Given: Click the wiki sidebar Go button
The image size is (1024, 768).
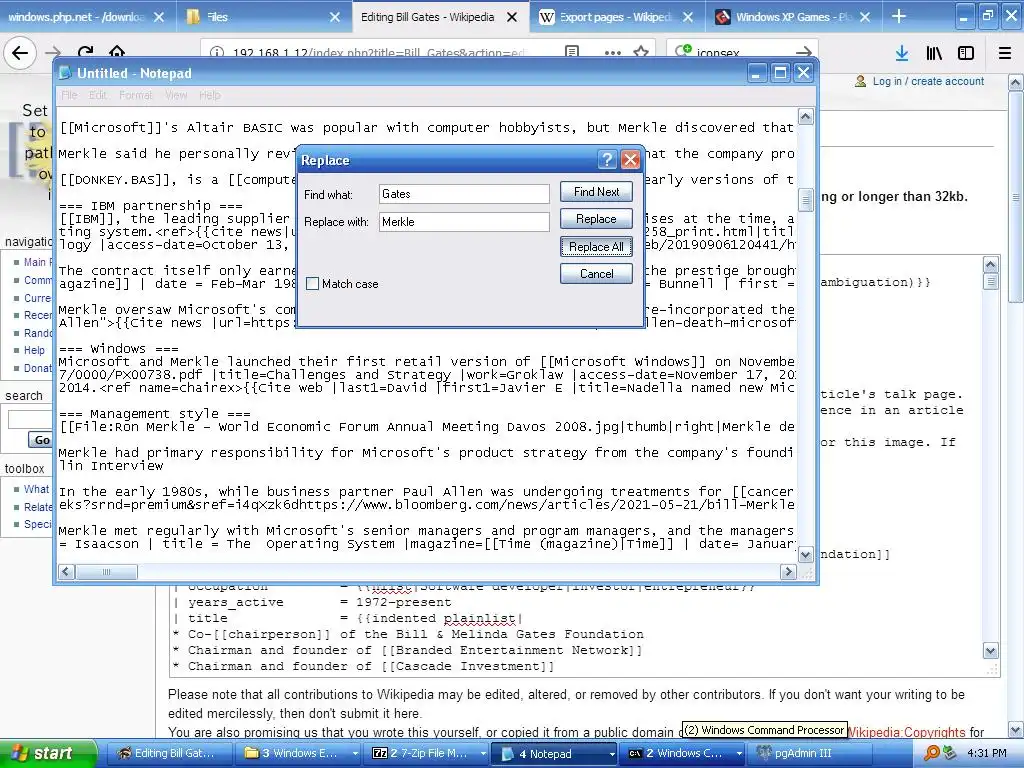Looking at the screenshot, I should (42, 440).
